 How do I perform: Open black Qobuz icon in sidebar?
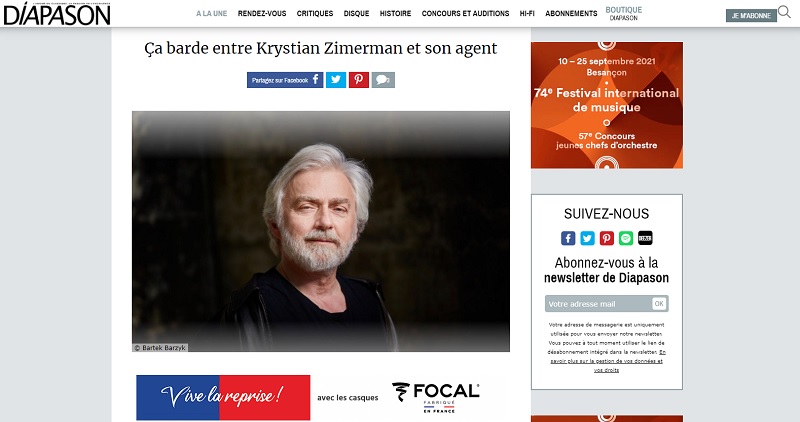point(645,238)
